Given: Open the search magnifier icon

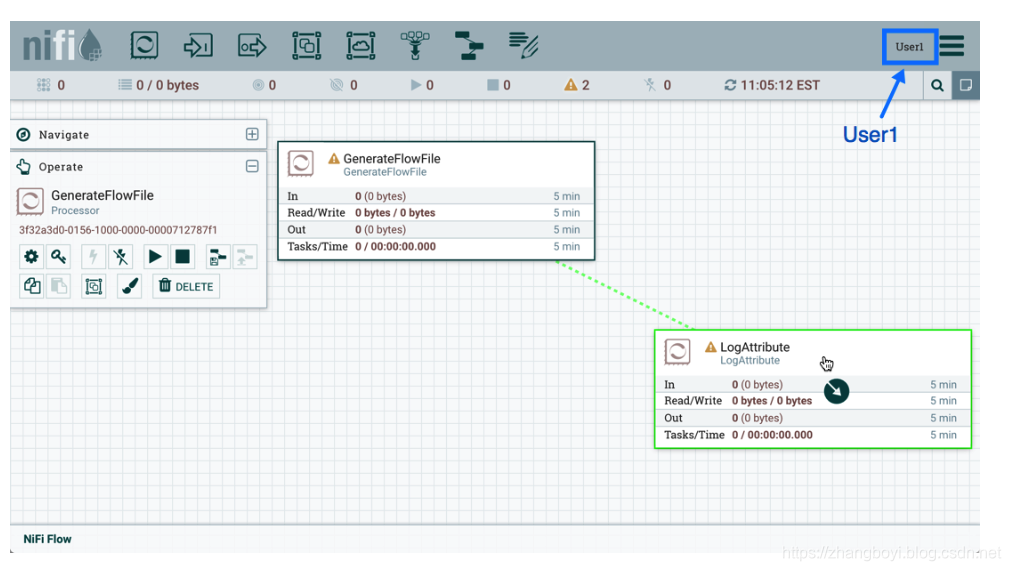Looking at the screenshot, I should click(x=937, y=85).
